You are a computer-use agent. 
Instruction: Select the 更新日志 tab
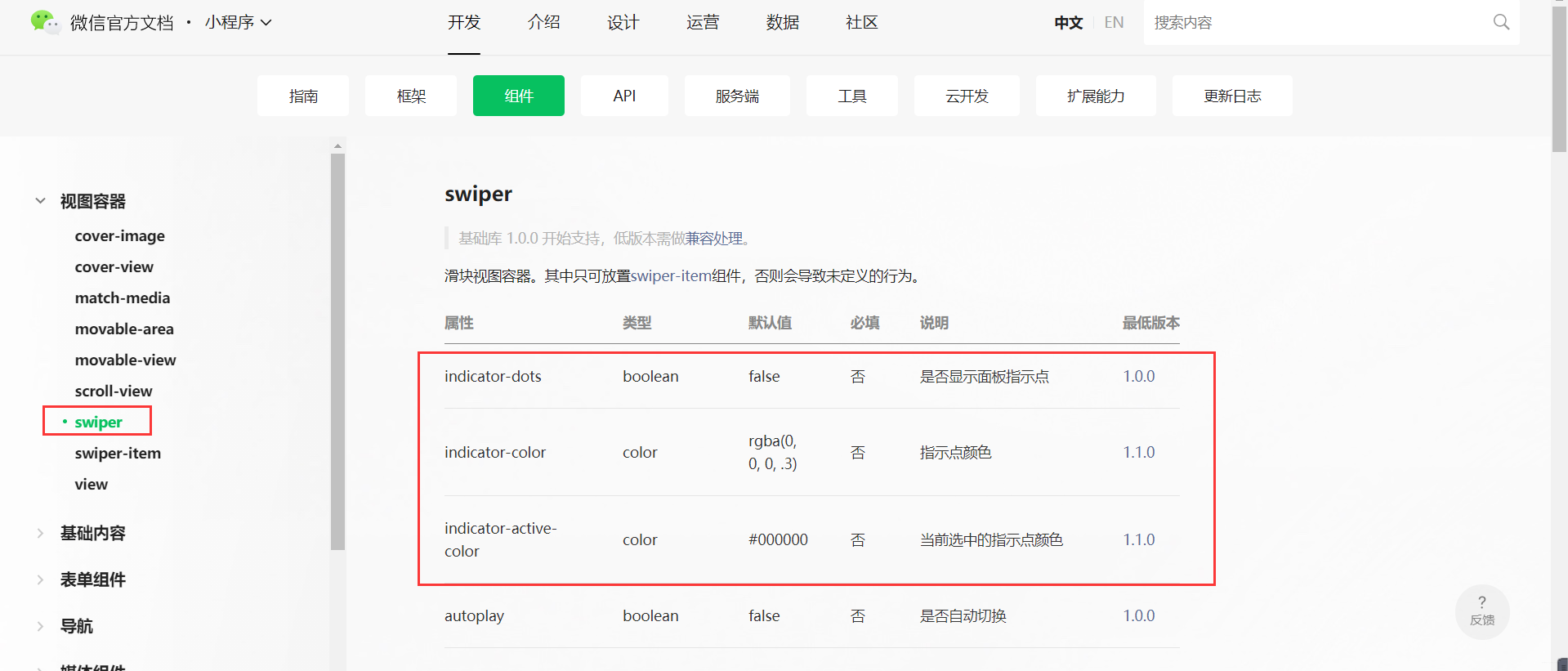[1232, 96]
